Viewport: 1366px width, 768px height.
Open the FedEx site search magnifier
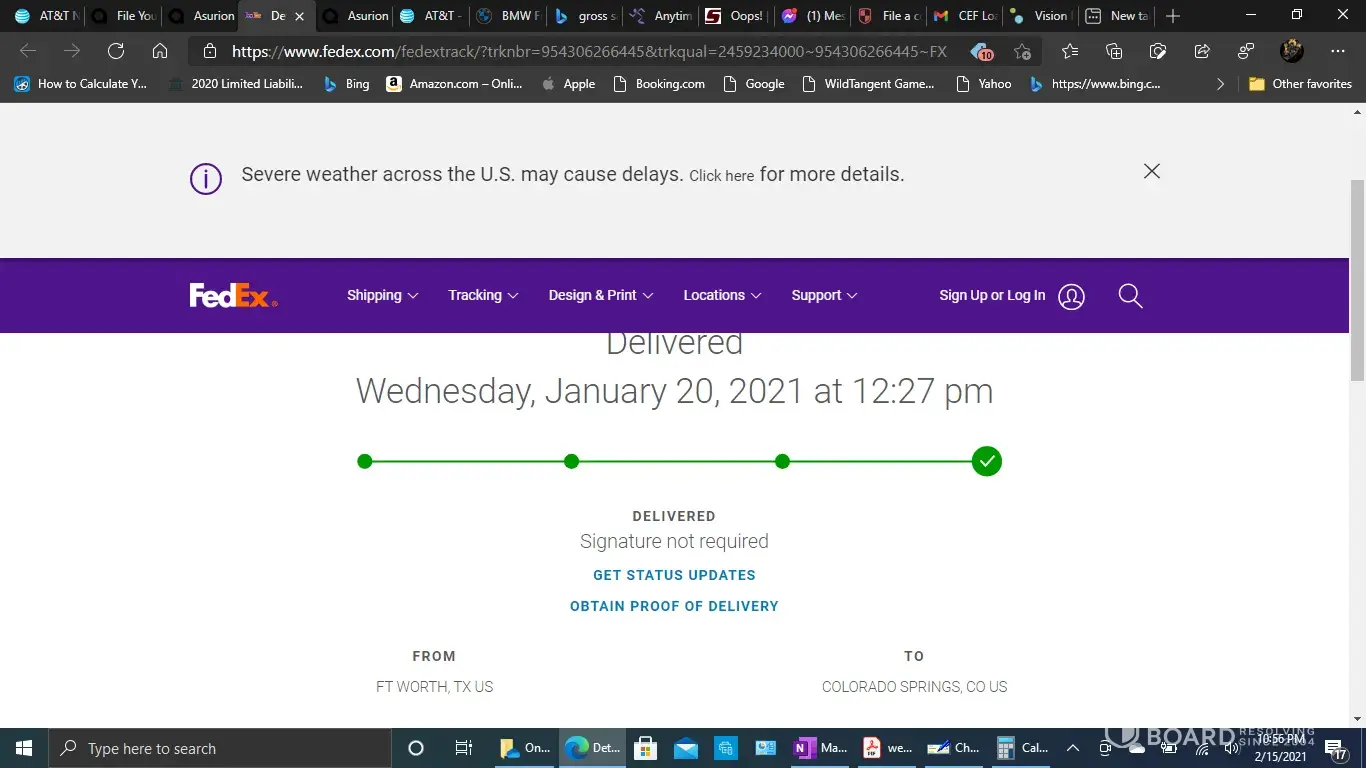coord(1130,296)
